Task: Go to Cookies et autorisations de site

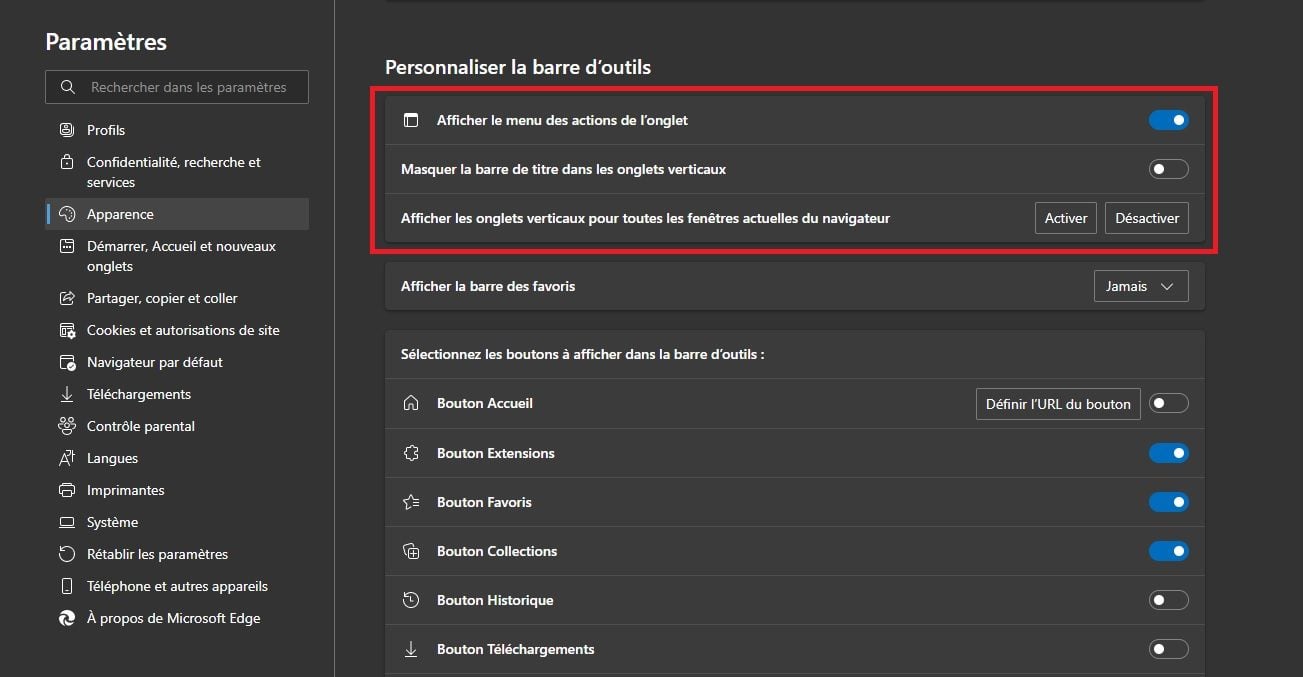Action: coord(183,330)
